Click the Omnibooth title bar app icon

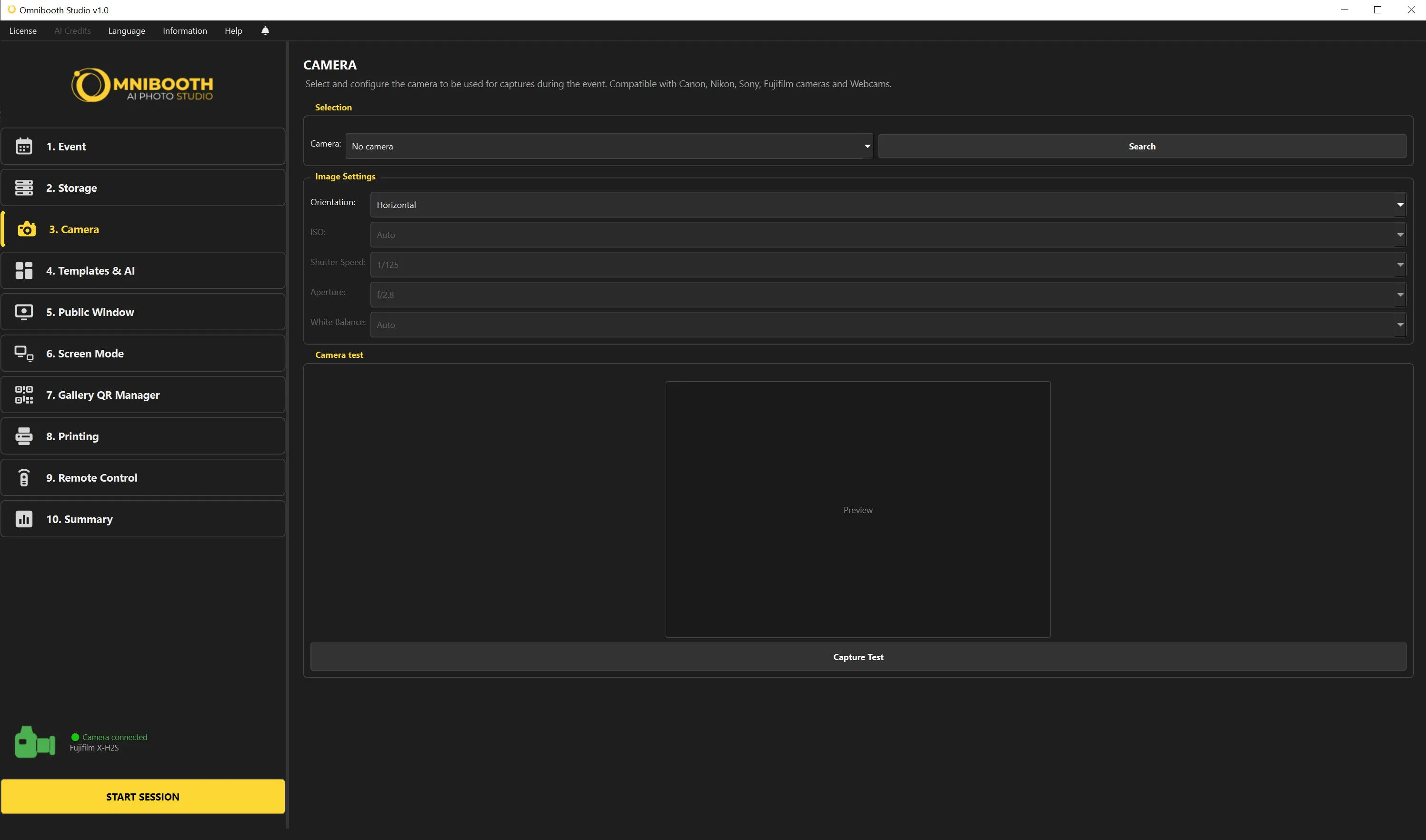[11, 10]
